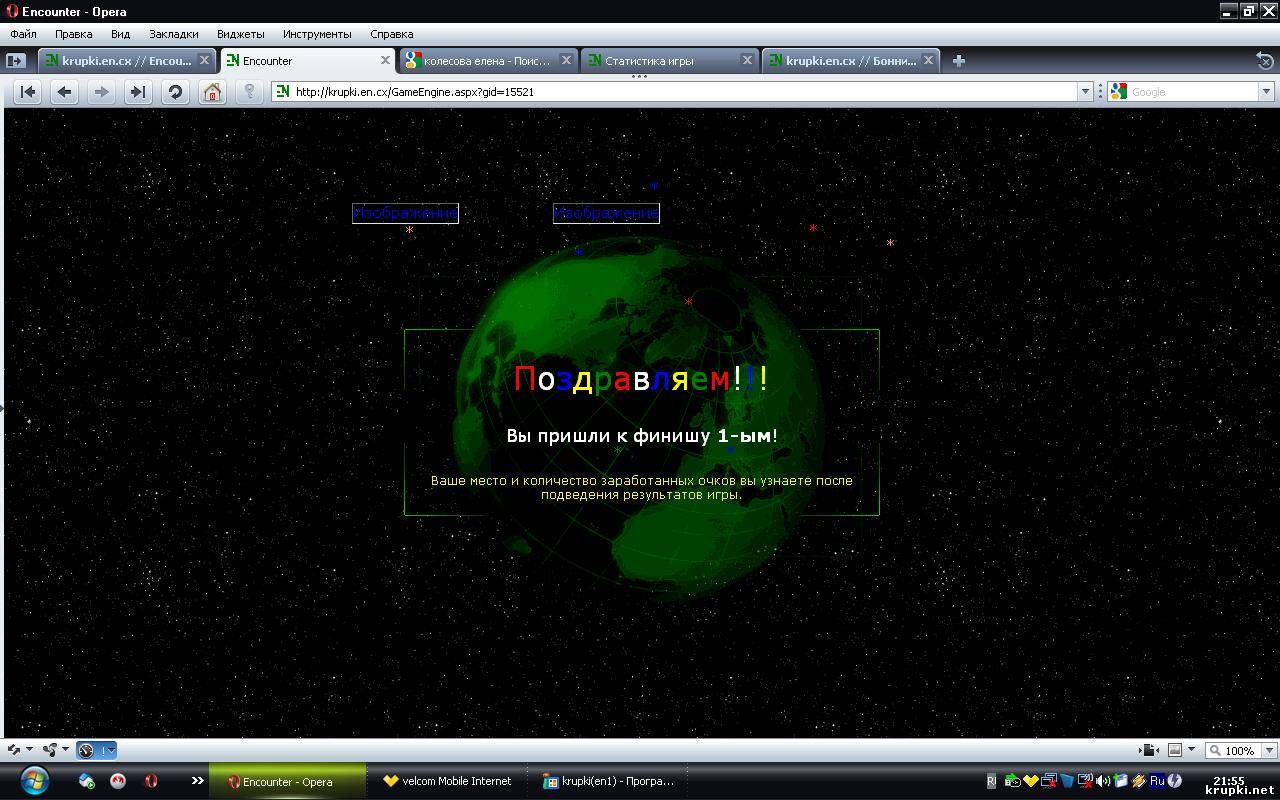The image size is (1280, 800).
Task: Click the second Изображение link
Action: pyautogui.click(x=606, y=213)
